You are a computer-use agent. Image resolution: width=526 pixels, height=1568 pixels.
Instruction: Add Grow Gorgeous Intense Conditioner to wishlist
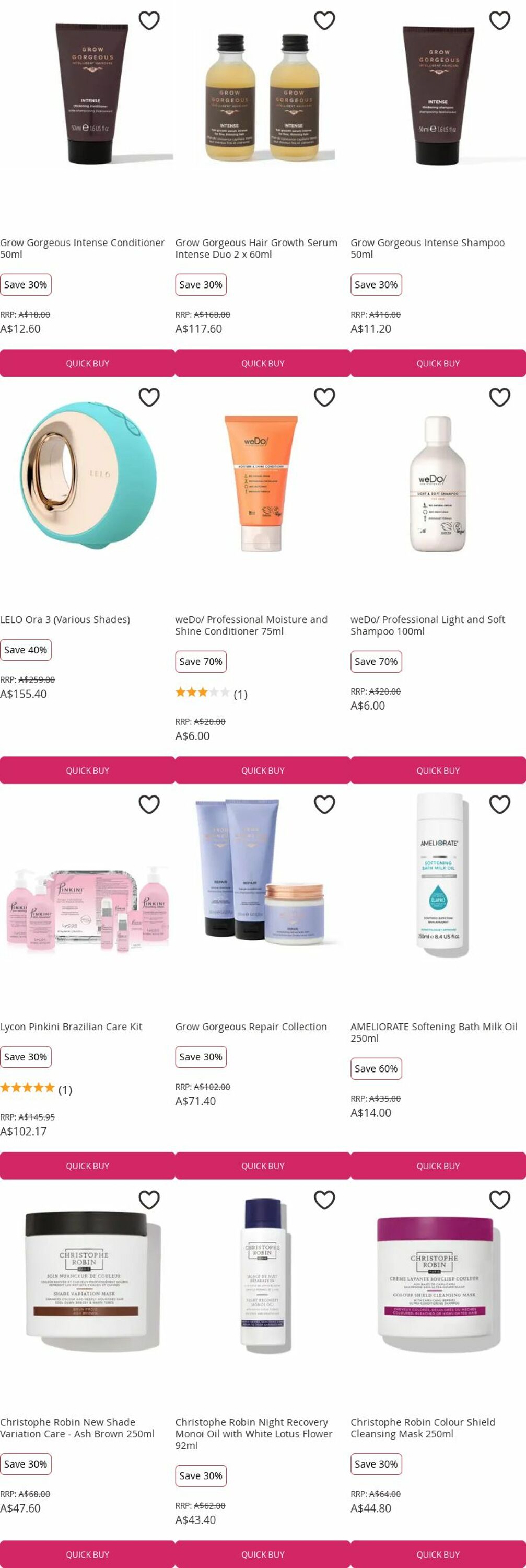[149, 21]
